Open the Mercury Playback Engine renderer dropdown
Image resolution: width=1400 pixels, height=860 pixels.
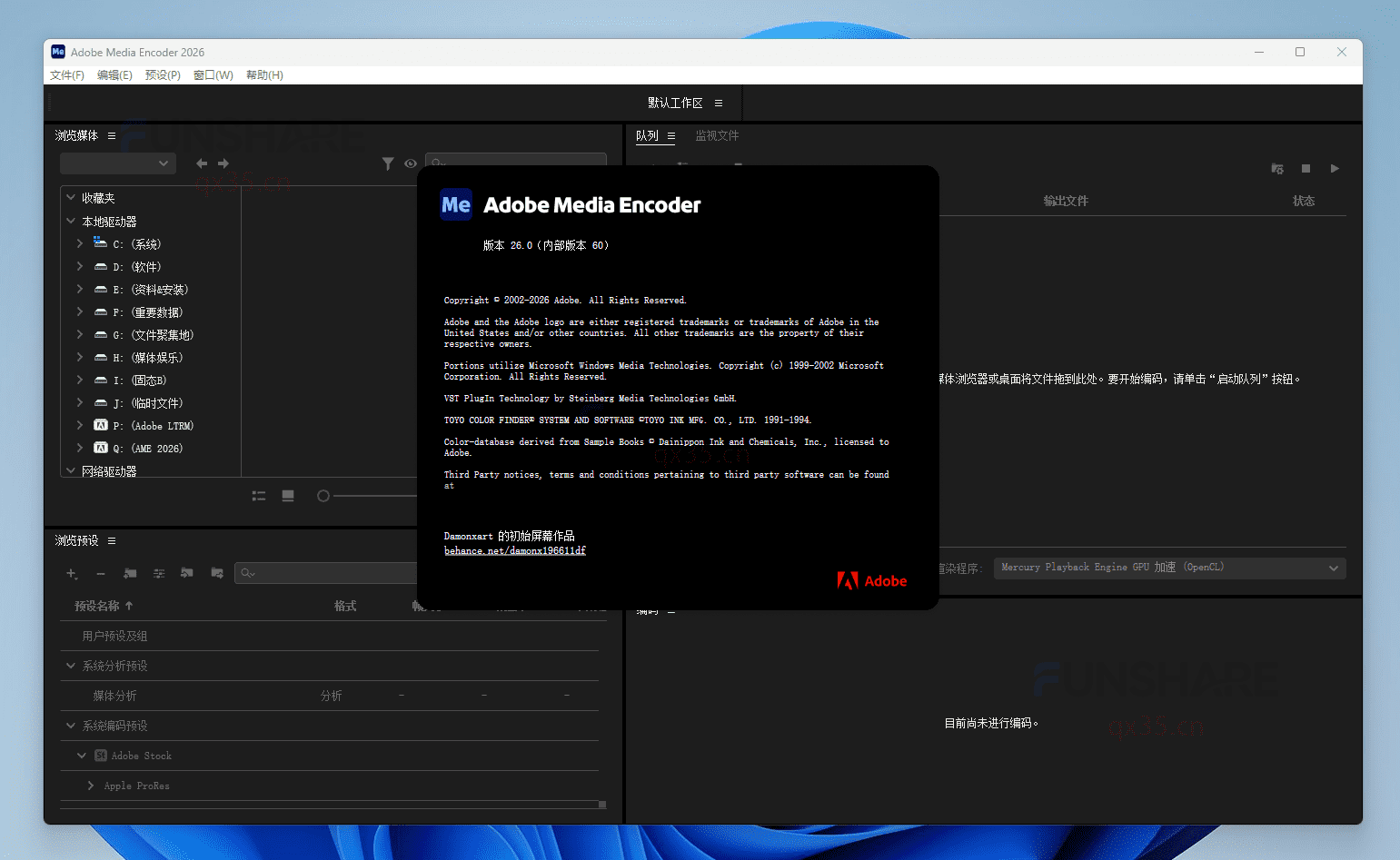click(x=1169, y=568)
